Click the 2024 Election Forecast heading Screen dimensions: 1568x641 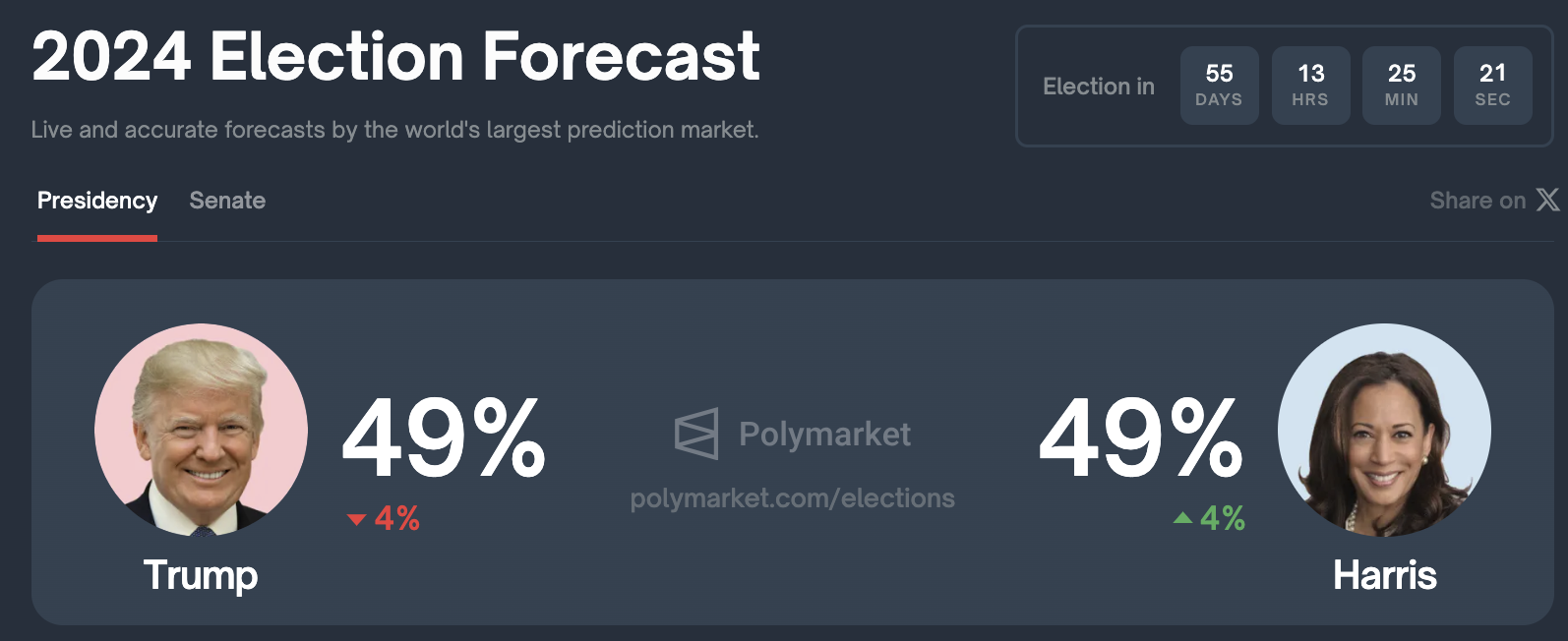395,56
